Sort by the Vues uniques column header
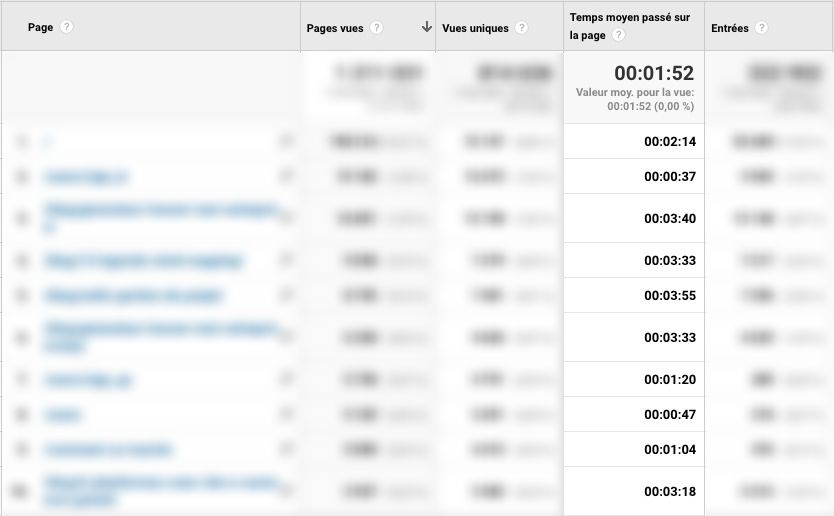The image size is (834, 516). [x=475, y=29]
